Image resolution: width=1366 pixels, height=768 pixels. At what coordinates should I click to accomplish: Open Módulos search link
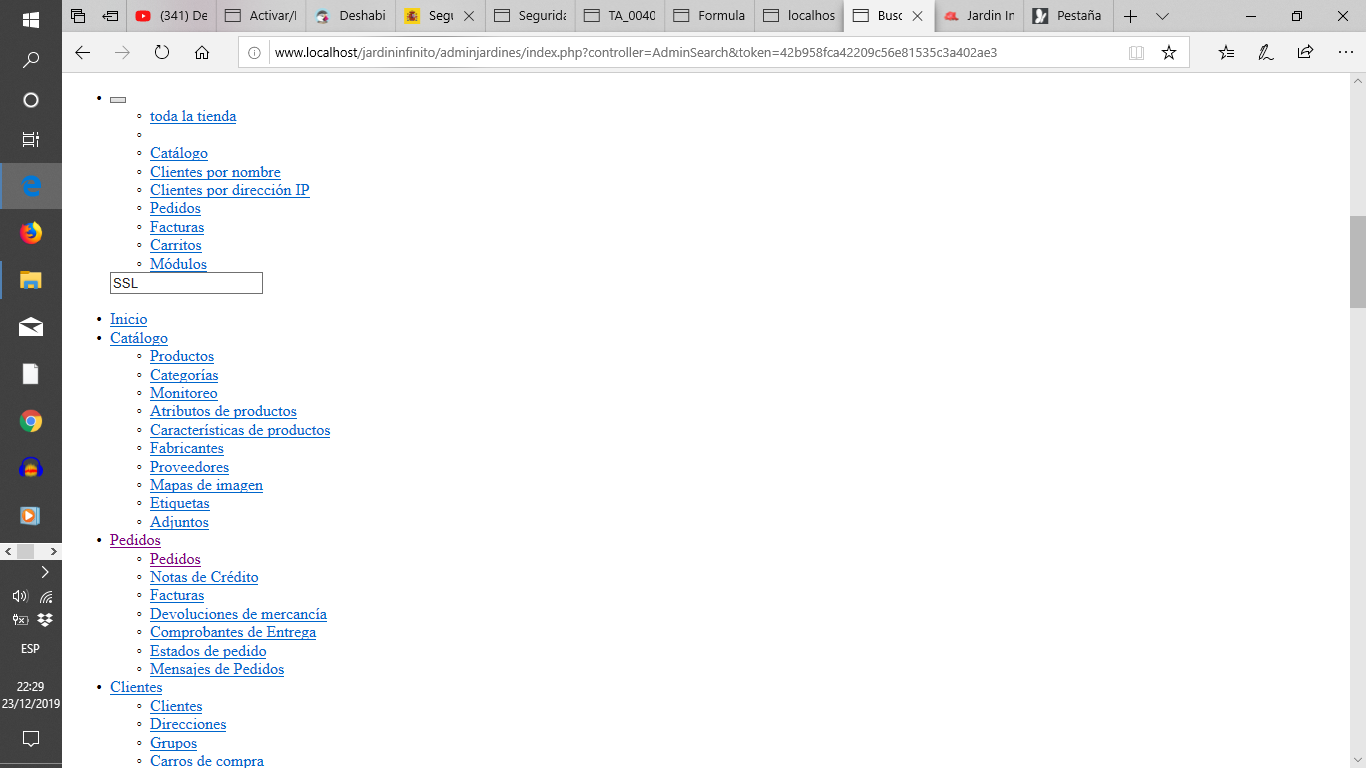coord(178,264)
